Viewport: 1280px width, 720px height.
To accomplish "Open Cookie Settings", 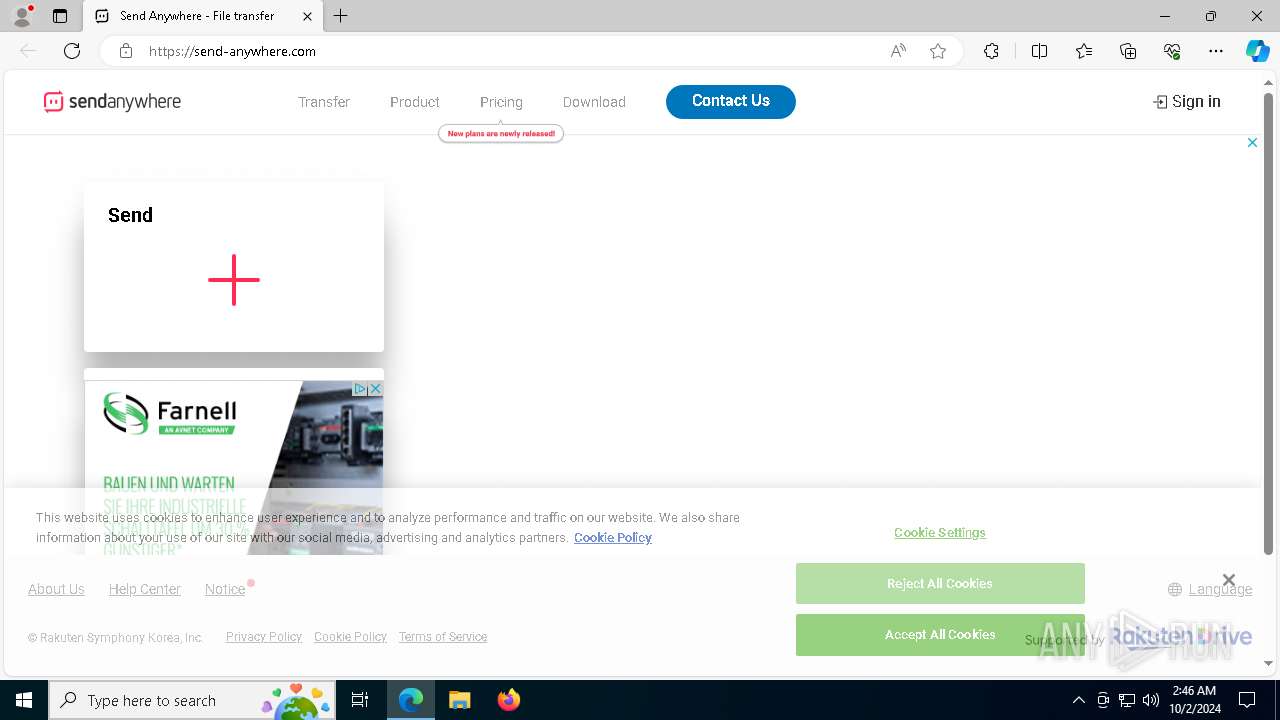I will [x=940, y=532].
